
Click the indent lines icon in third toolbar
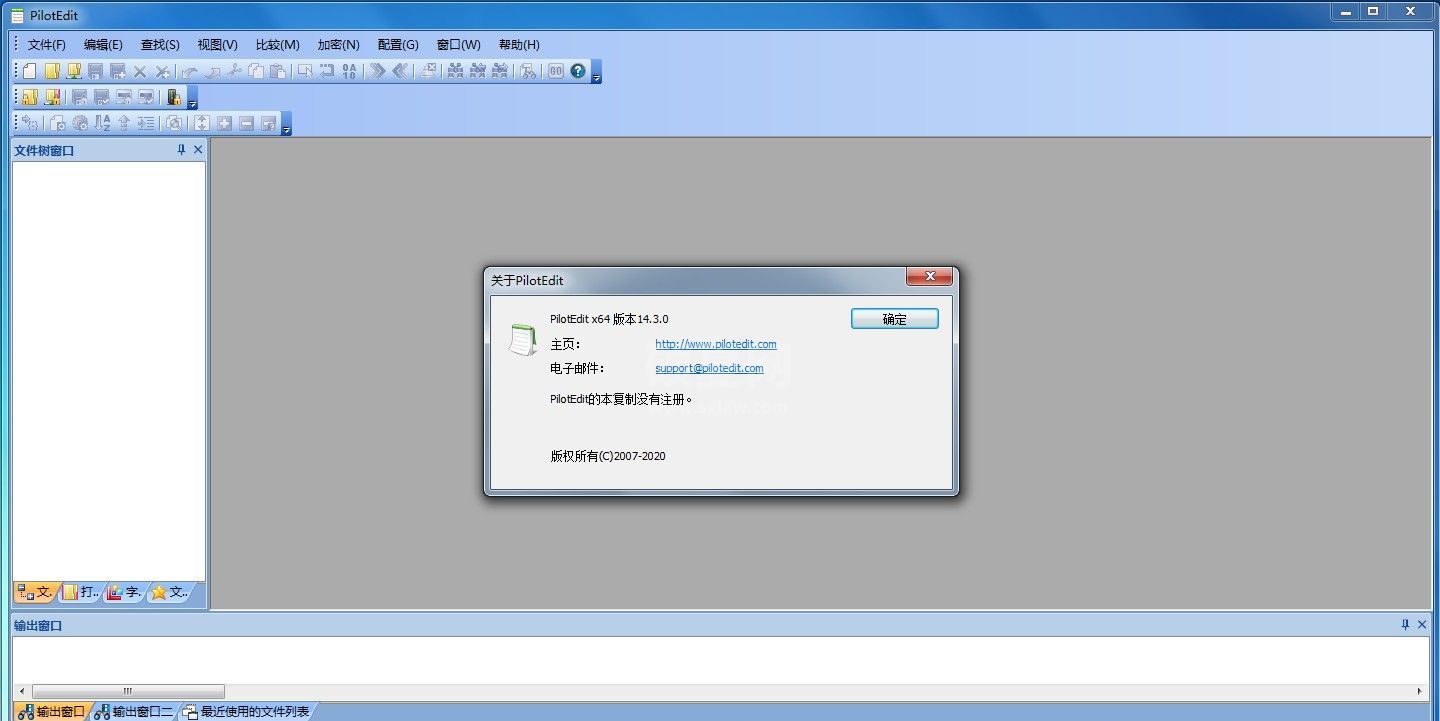coord(146,124)
